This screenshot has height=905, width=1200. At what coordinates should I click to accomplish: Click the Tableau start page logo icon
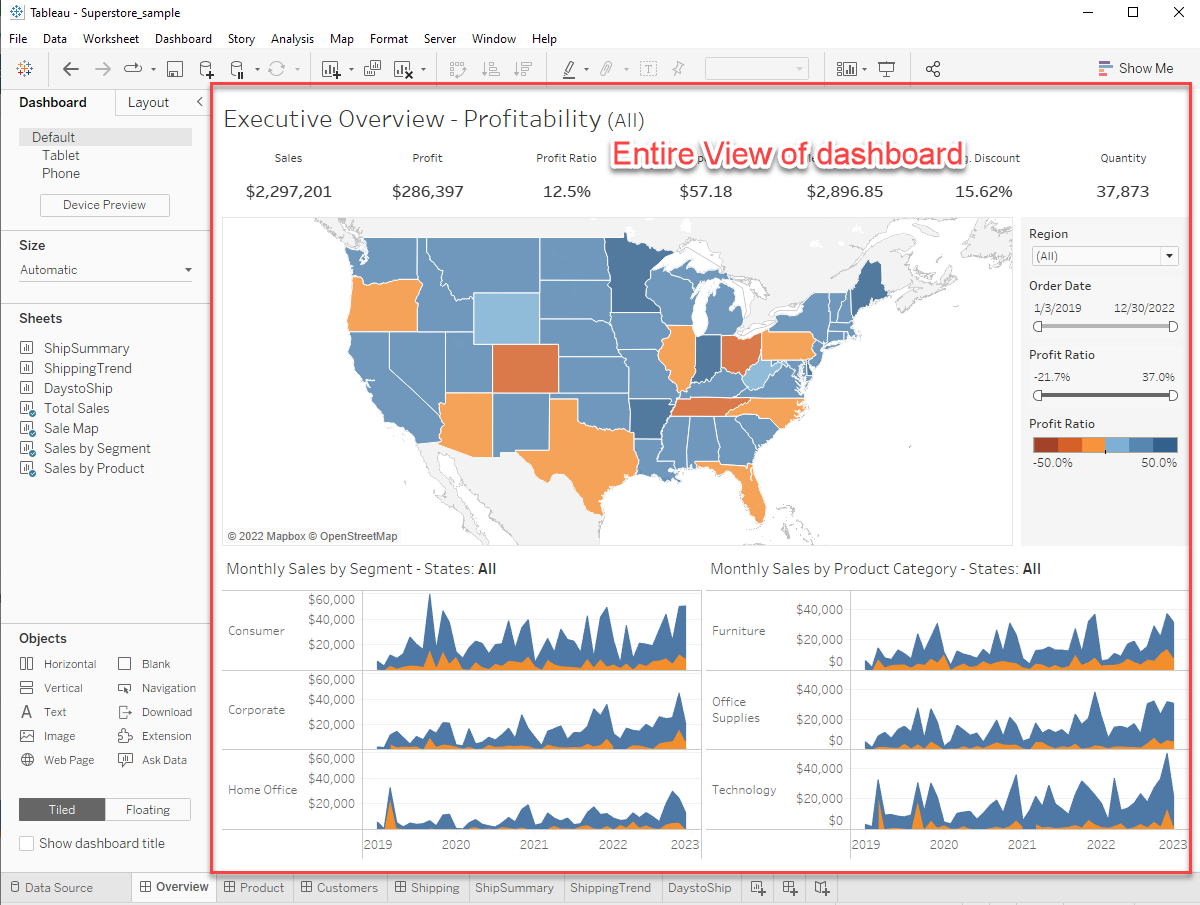(24, 69)
